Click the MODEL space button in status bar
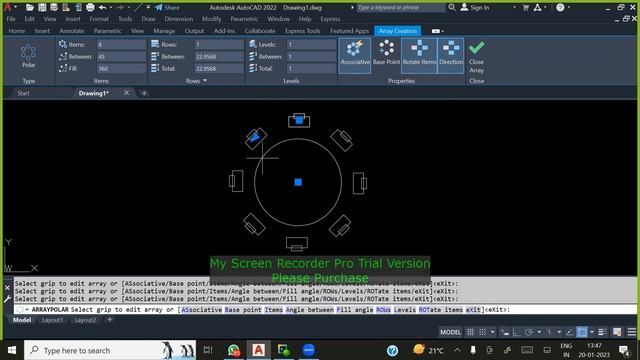Screen dimensions: 640x360 tap(450, 332)
